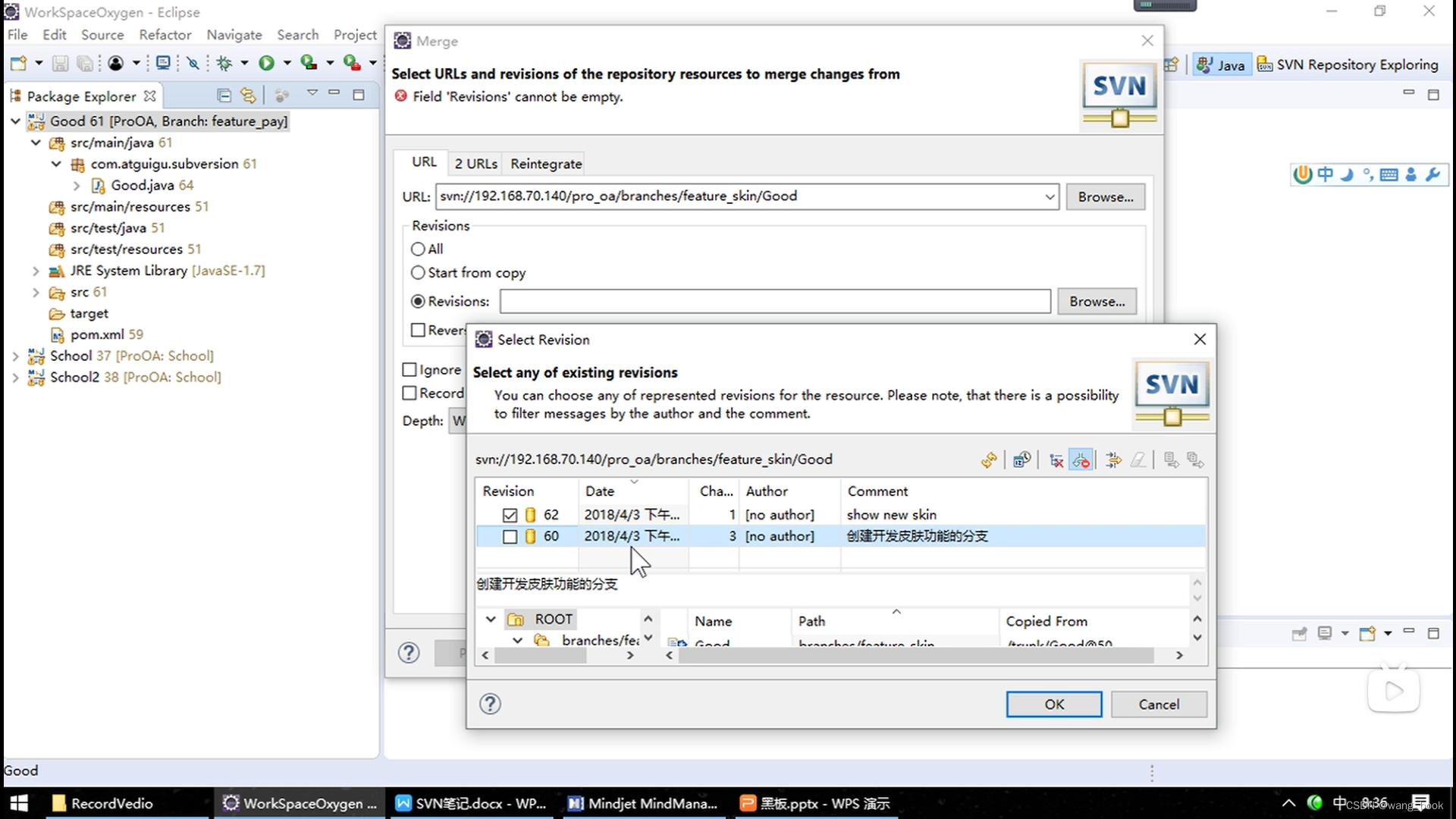Screen dimensions: 1456x819
Task: Toggle the revision 60 checkbox
Action: 510,536
